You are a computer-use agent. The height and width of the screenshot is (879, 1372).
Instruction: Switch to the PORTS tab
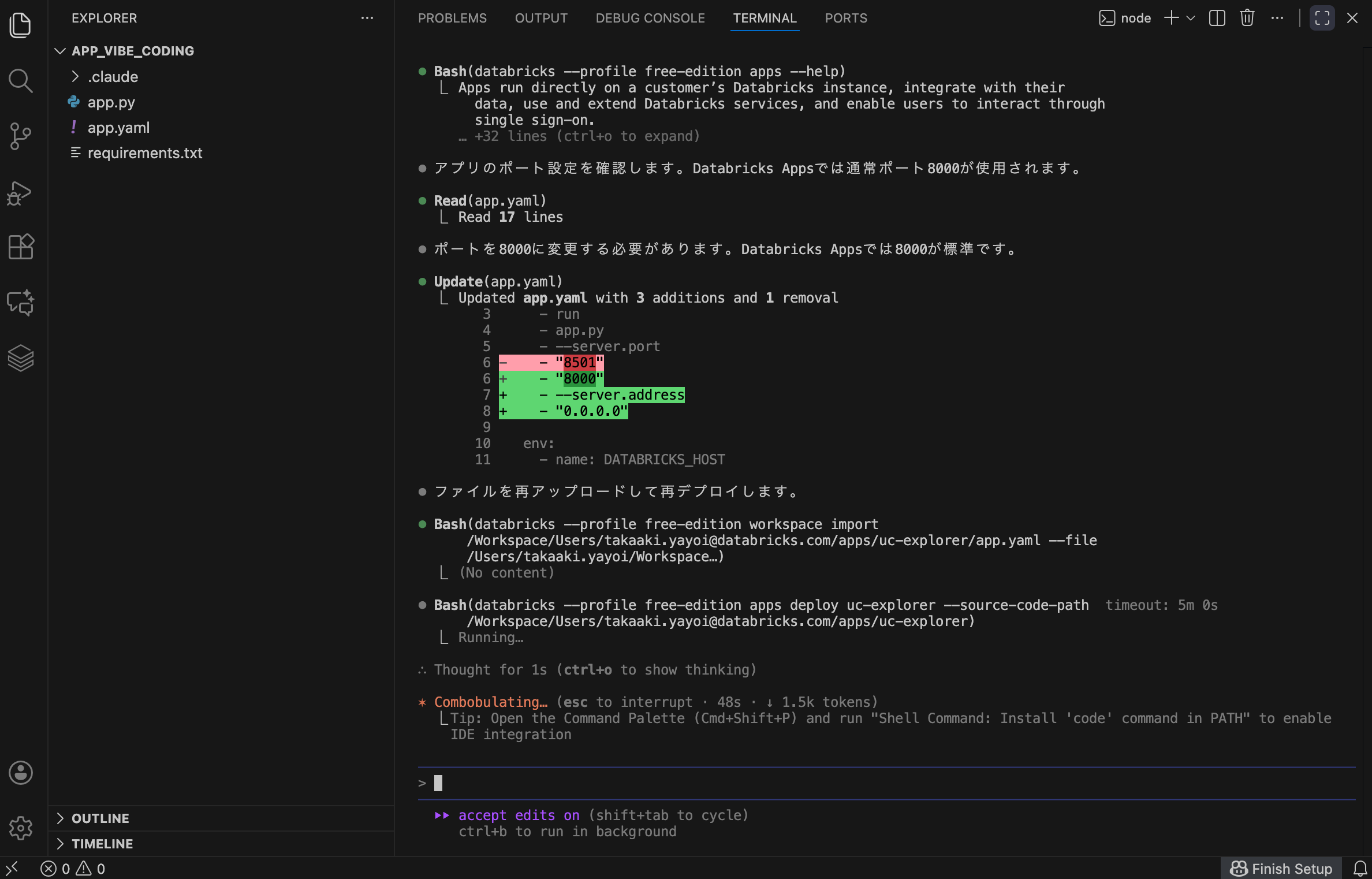coord(845,18)
